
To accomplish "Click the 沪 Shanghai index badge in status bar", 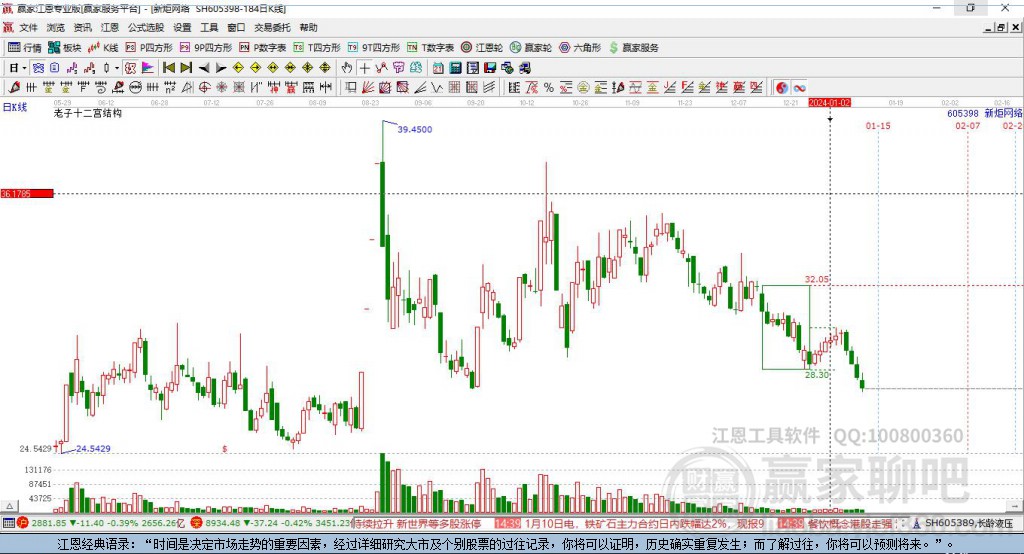I will [22, 523].
